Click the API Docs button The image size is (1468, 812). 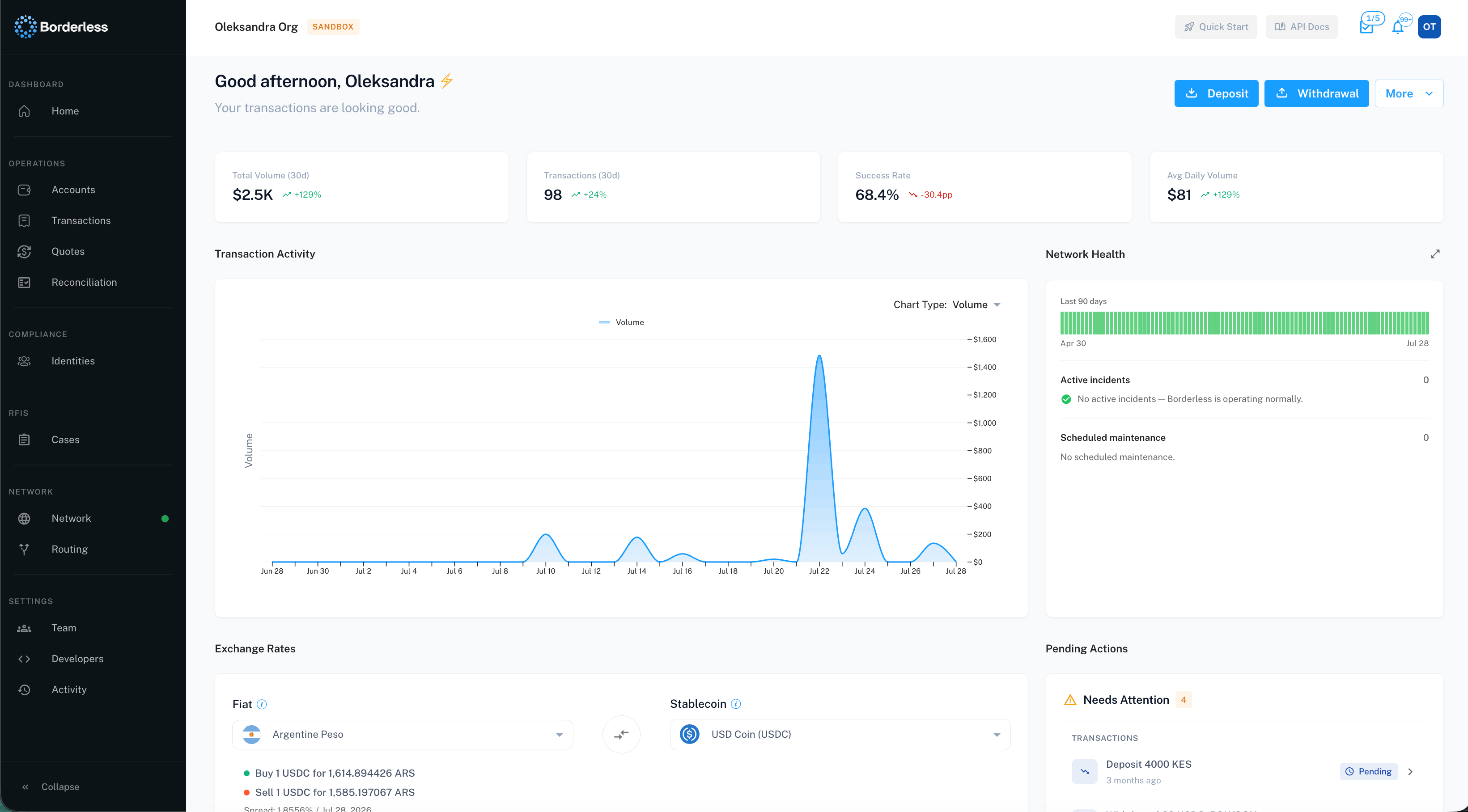coord(1301,27)
